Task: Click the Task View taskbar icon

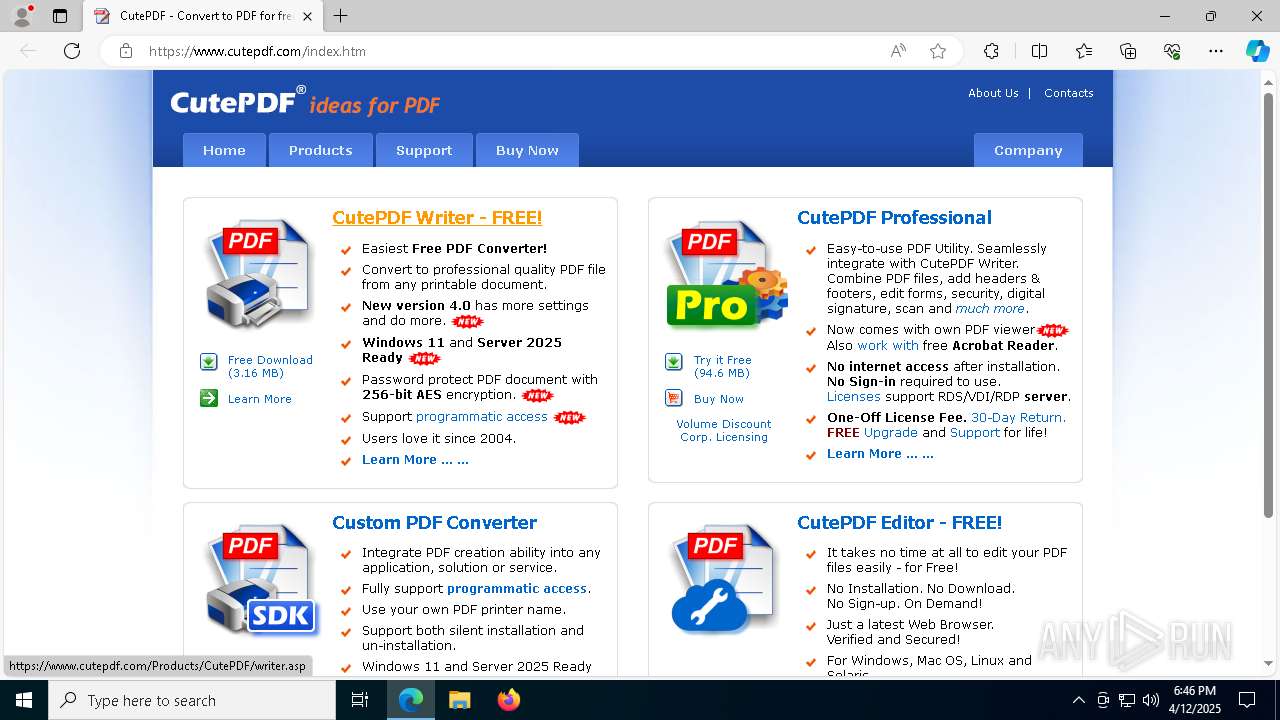Action: click(x=360, y=700)
